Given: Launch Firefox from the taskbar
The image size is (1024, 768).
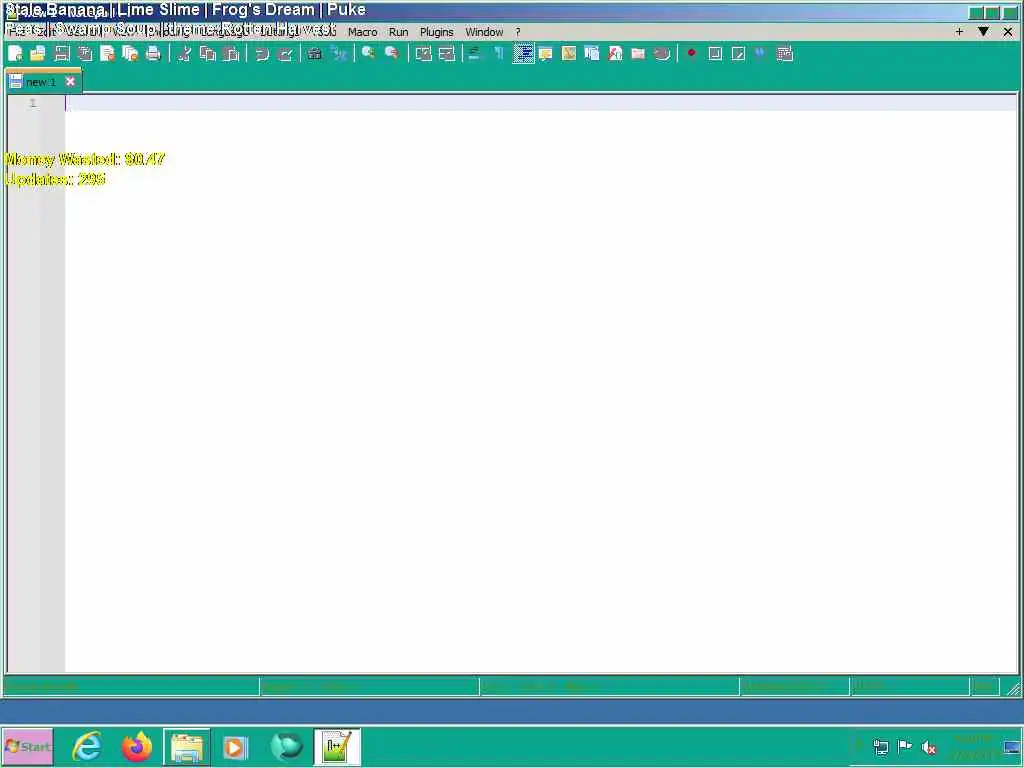Looking at the screenshot, I should tap(136, 746).
